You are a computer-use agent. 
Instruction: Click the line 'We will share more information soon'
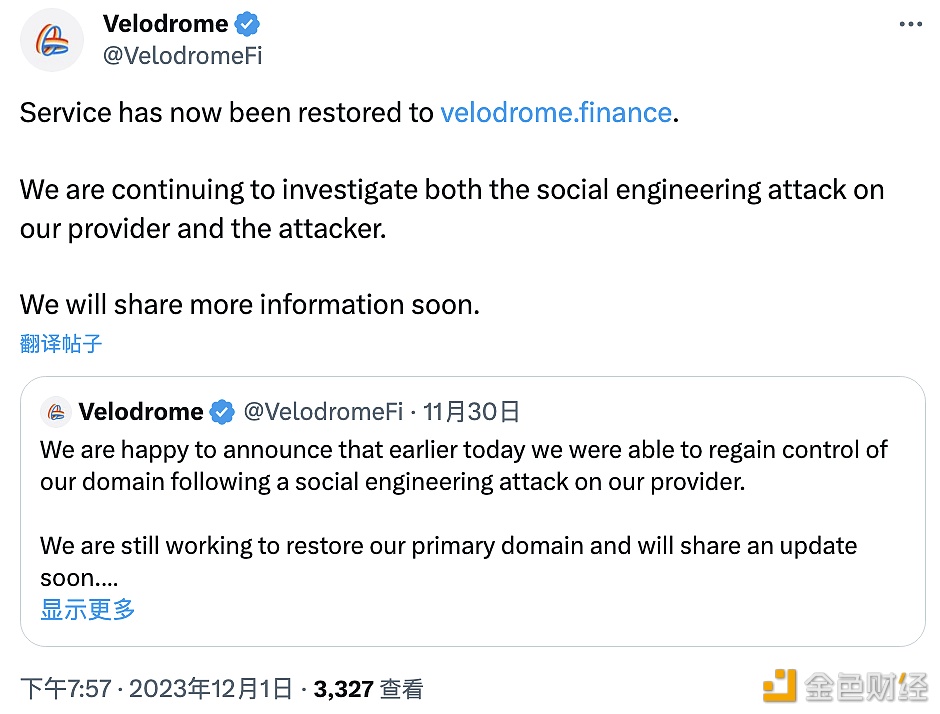click(249, 305)
